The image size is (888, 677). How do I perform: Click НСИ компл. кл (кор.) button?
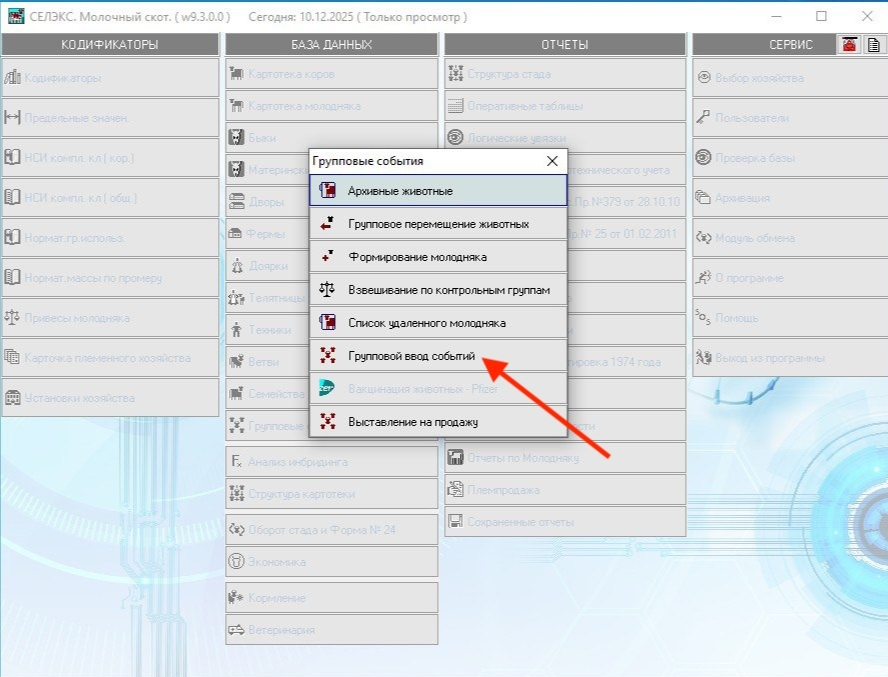click(x=110, y=157)
